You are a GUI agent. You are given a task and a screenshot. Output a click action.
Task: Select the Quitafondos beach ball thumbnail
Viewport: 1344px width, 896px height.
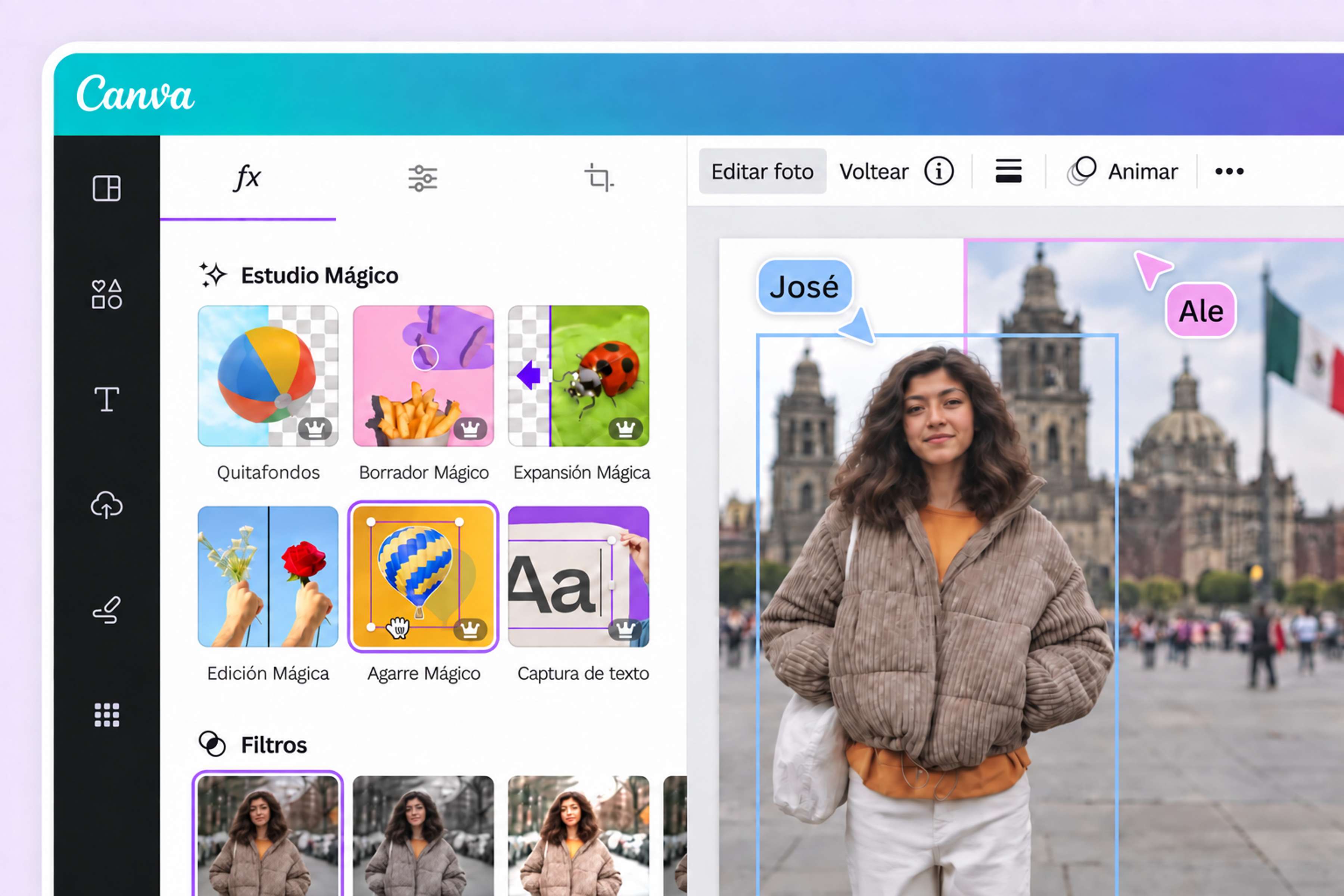coord(268,376)
